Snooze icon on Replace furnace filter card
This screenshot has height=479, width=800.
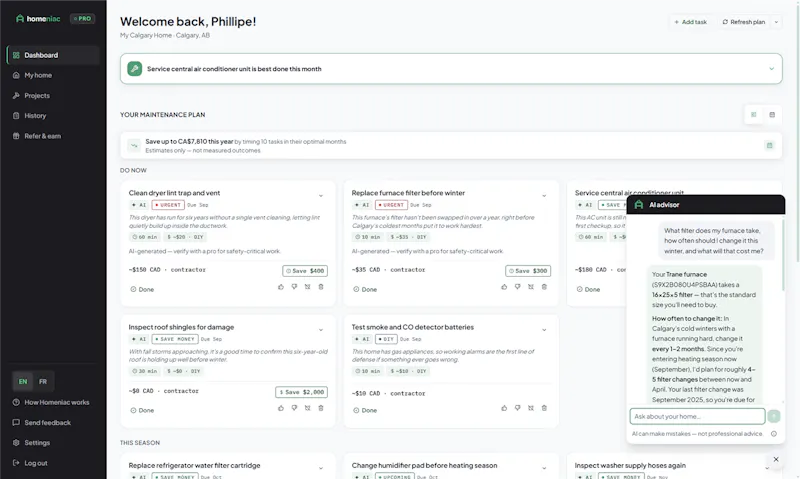531,287
